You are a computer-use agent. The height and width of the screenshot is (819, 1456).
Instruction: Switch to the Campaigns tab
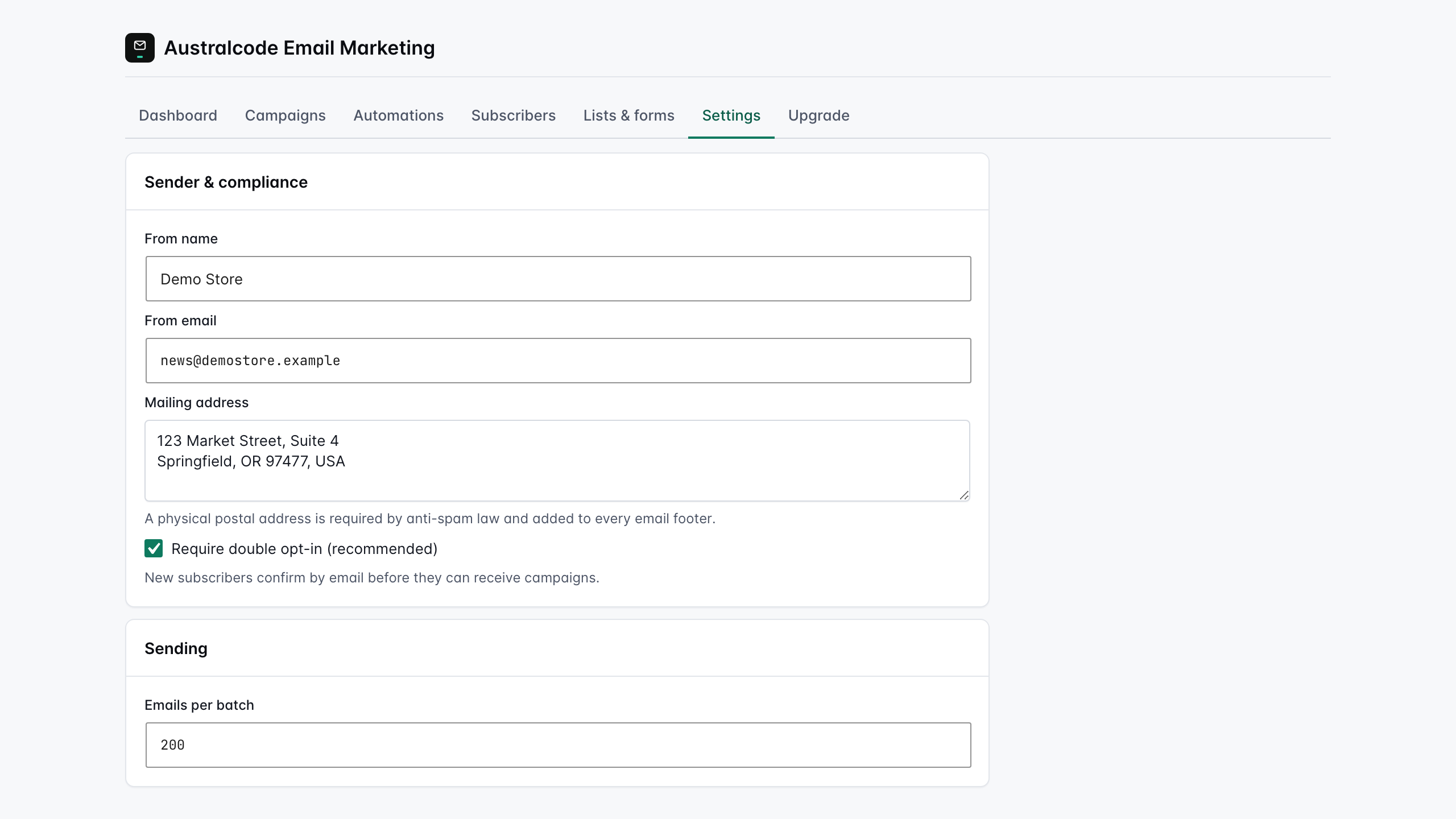(286, 115)
